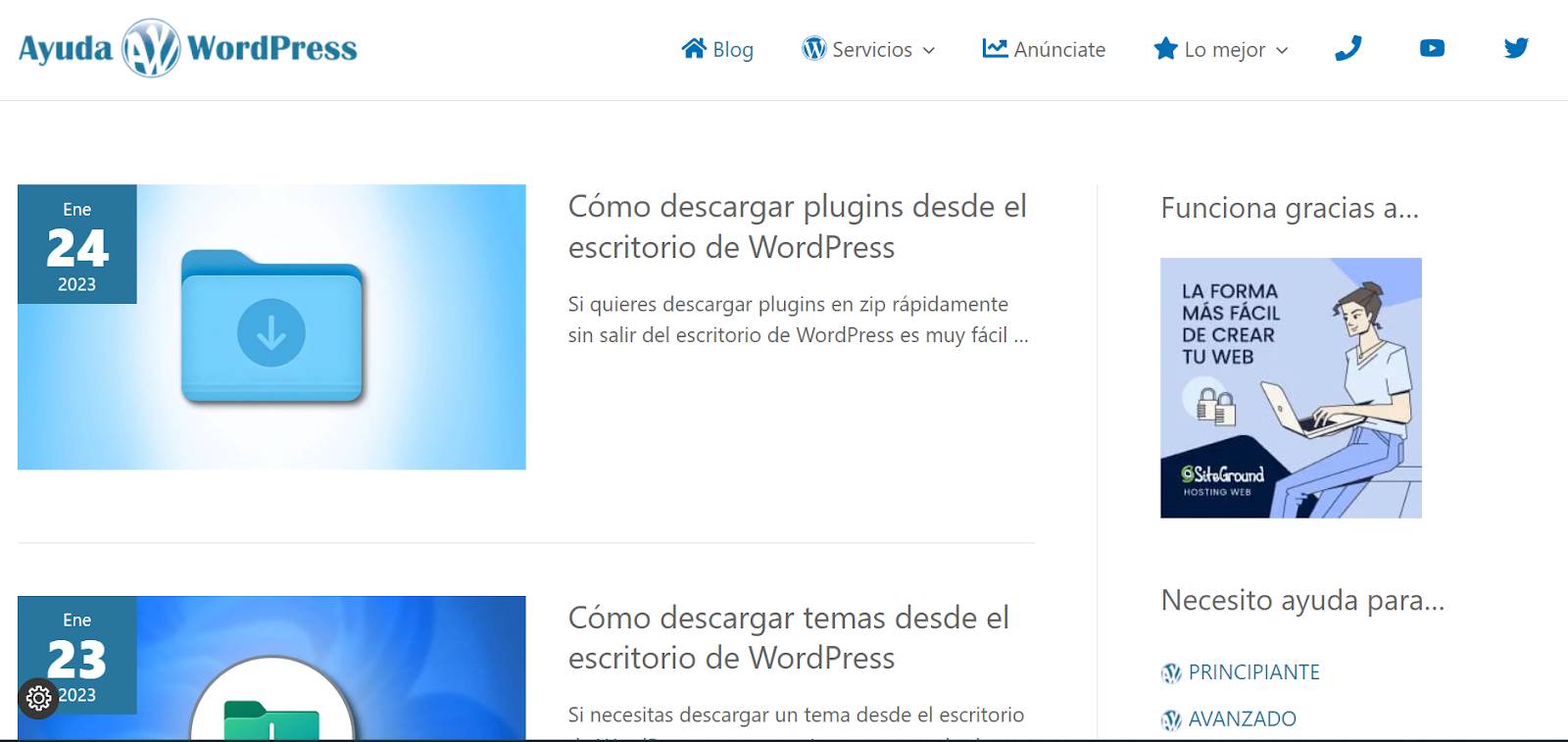Open the Anúnciate menu item

(1059, 49)
